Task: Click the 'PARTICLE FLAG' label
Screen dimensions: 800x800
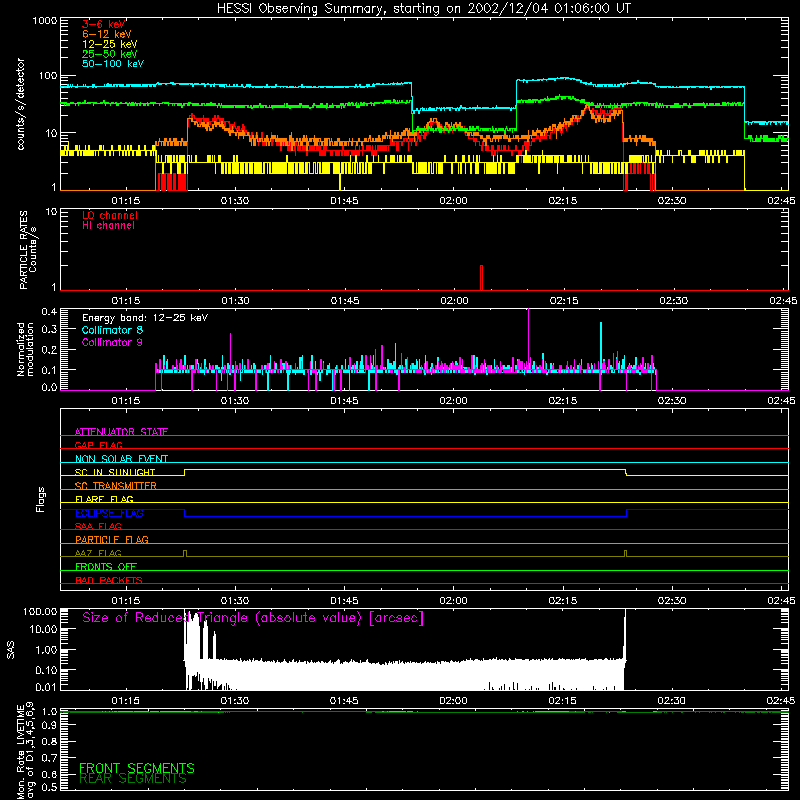Action: tap(112, 539)
